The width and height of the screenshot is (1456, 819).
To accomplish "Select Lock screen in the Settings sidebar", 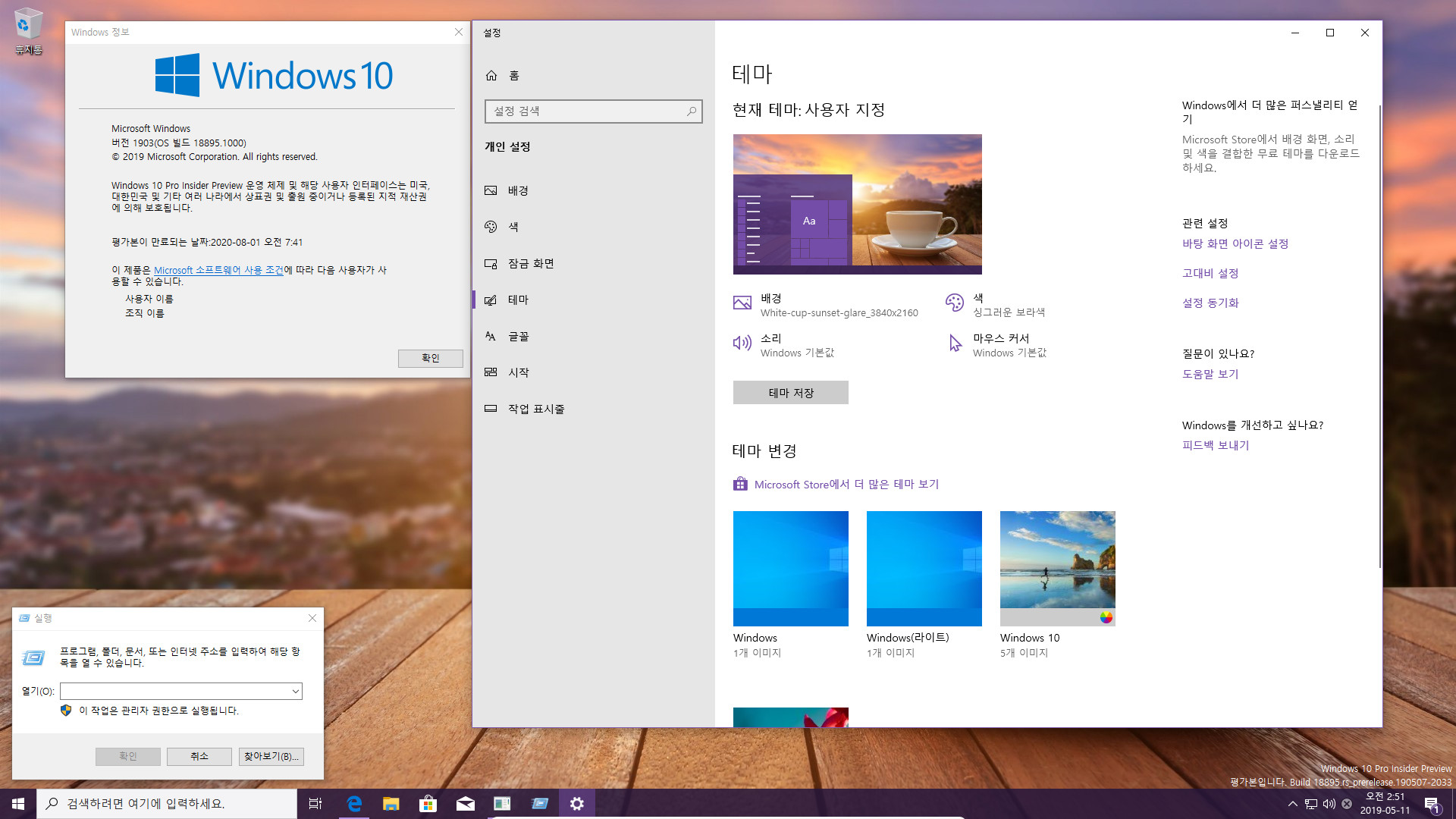I will point(593,263).
